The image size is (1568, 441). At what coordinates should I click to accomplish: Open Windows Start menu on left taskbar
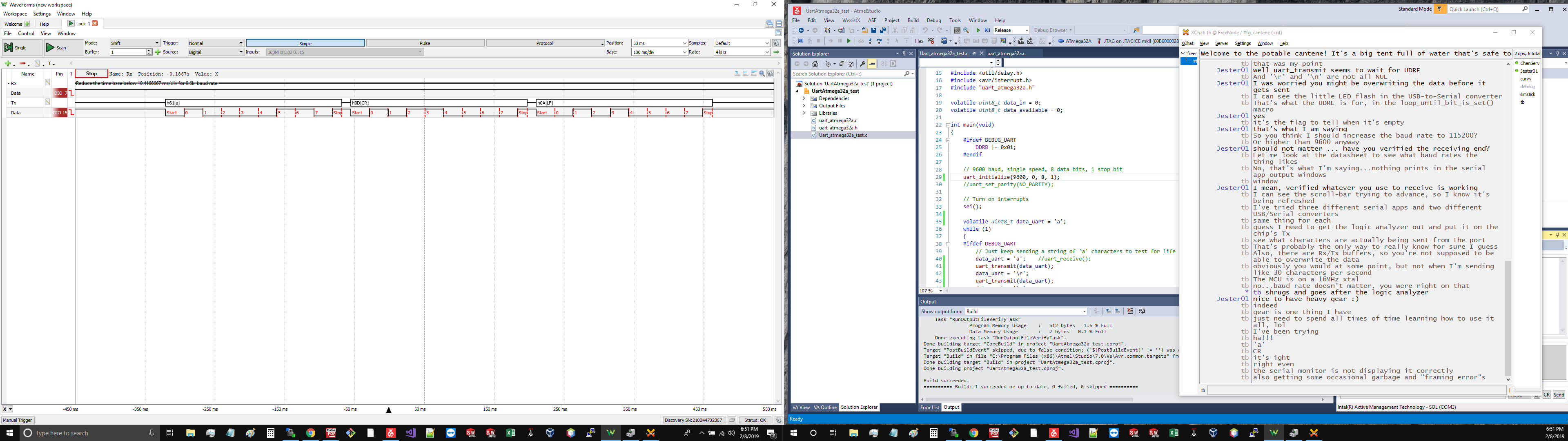coord(10,433)
